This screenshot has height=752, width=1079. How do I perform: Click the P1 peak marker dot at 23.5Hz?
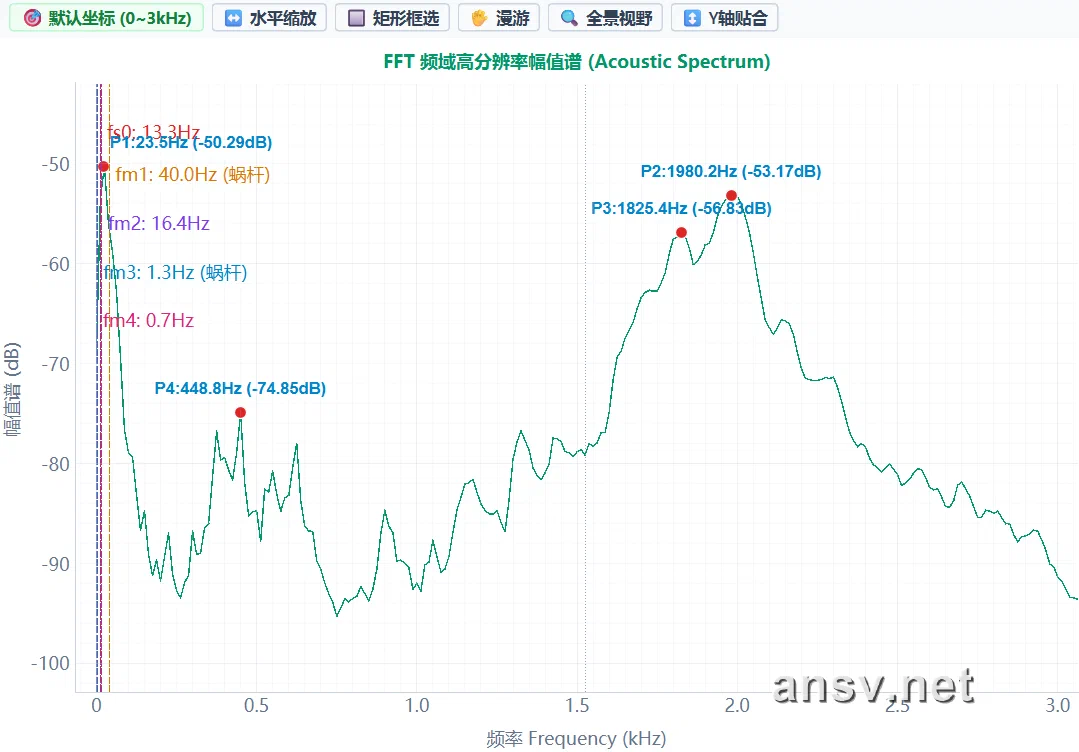[x=103, y=166]
